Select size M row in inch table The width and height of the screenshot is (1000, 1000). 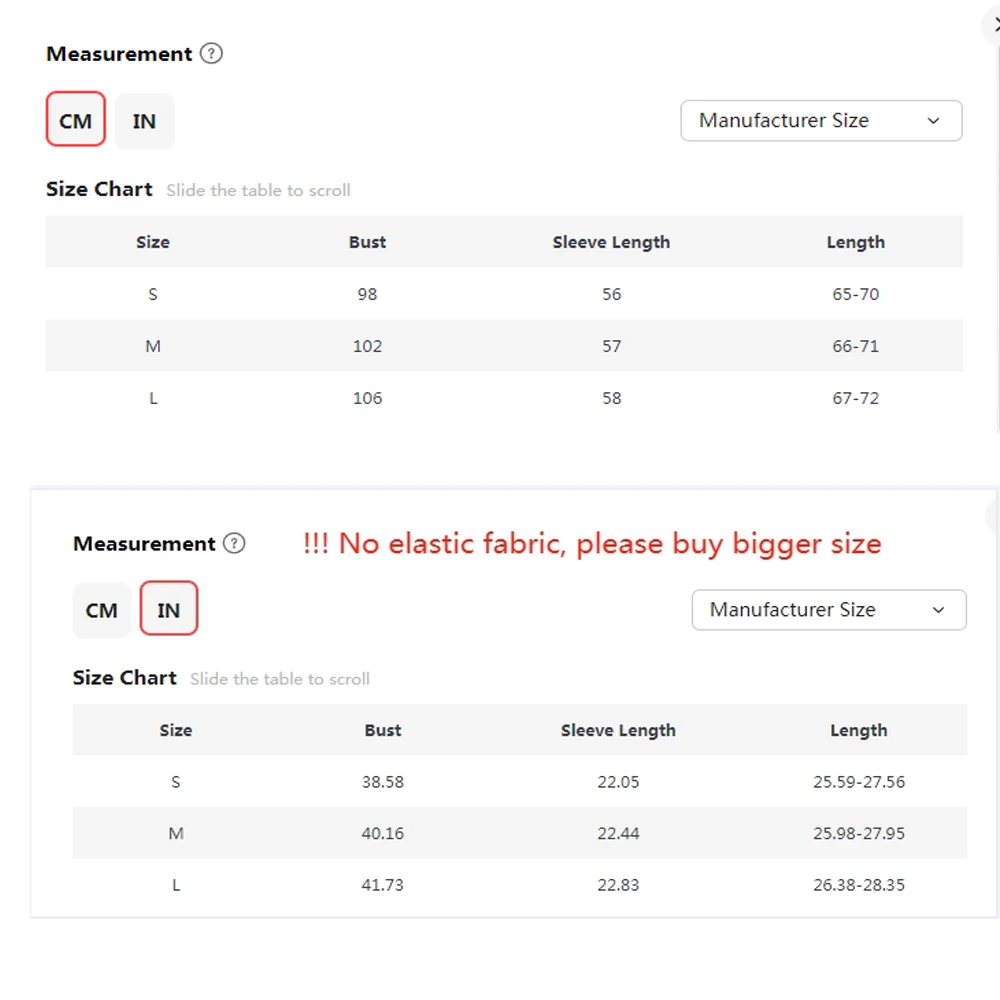(176, 833)
